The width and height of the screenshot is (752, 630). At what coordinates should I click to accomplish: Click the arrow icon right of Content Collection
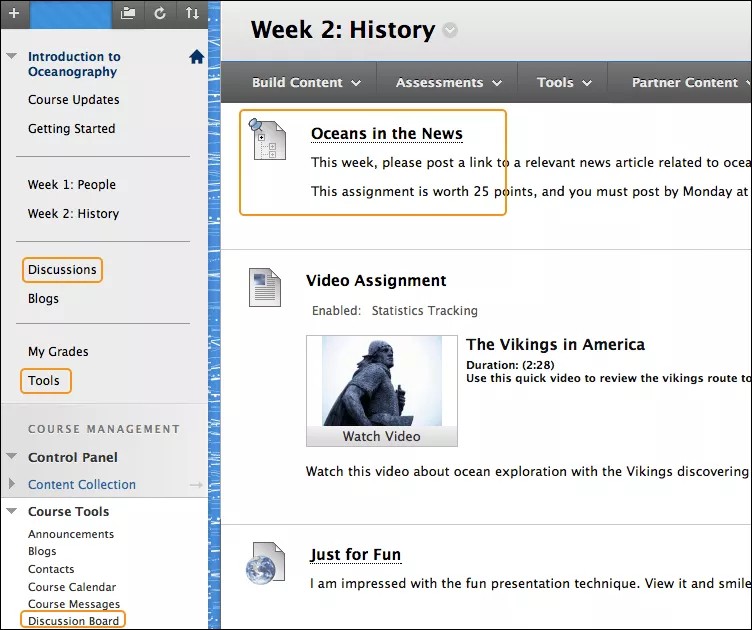[x=195, y=485]
